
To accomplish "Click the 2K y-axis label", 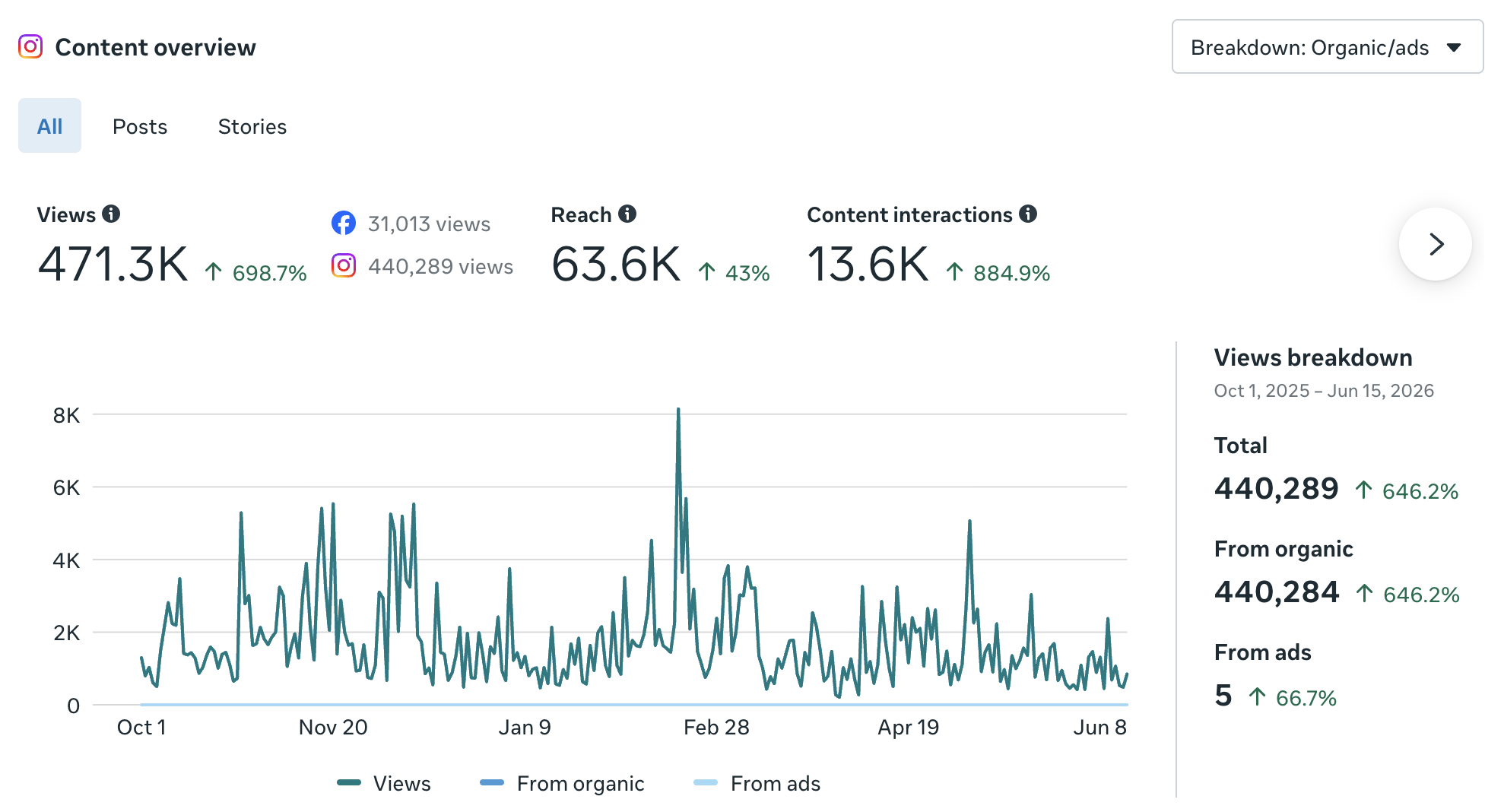I will [x=66, y=633].
